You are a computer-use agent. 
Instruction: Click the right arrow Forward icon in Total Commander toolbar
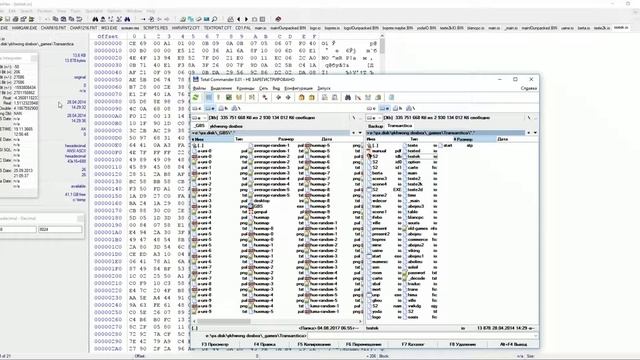(288, 98)
